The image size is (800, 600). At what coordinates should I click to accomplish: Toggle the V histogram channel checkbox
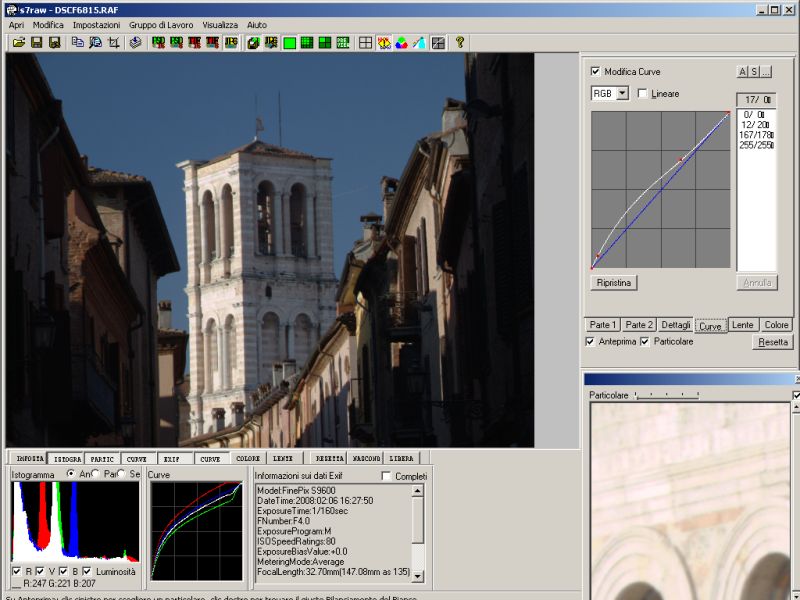click(40, 571)
